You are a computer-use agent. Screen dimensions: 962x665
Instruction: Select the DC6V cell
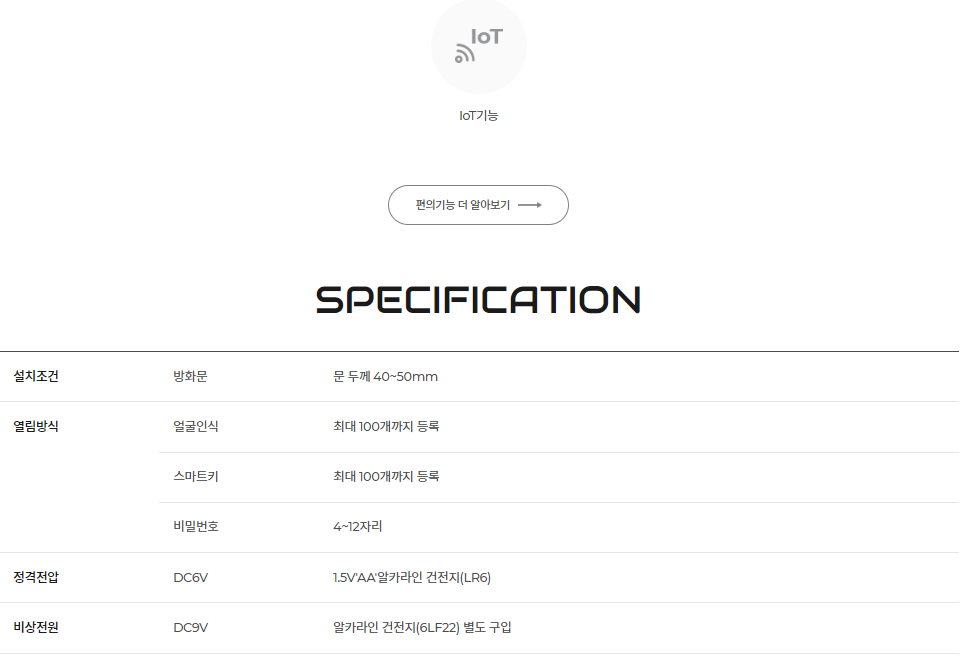click(191, 578)
